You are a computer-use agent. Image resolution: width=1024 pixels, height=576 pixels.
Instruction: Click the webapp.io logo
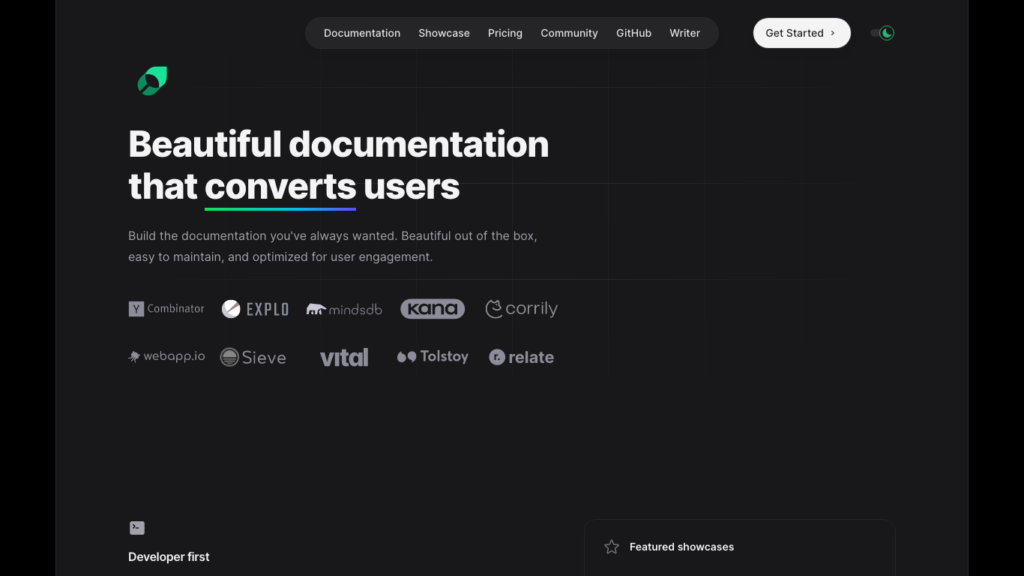point(166,357)
